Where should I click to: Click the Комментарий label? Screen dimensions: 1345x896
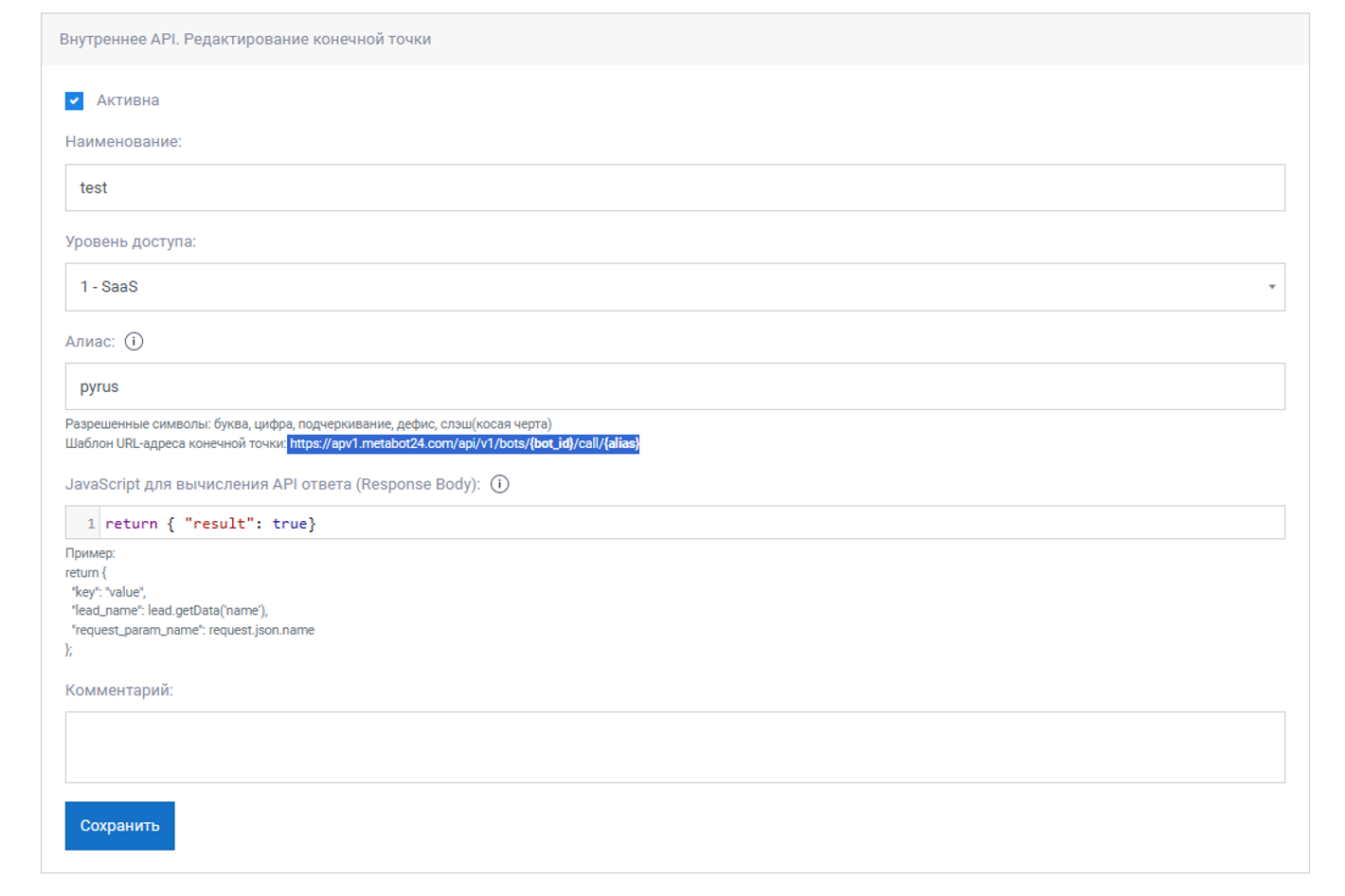[x=119, y=690]
